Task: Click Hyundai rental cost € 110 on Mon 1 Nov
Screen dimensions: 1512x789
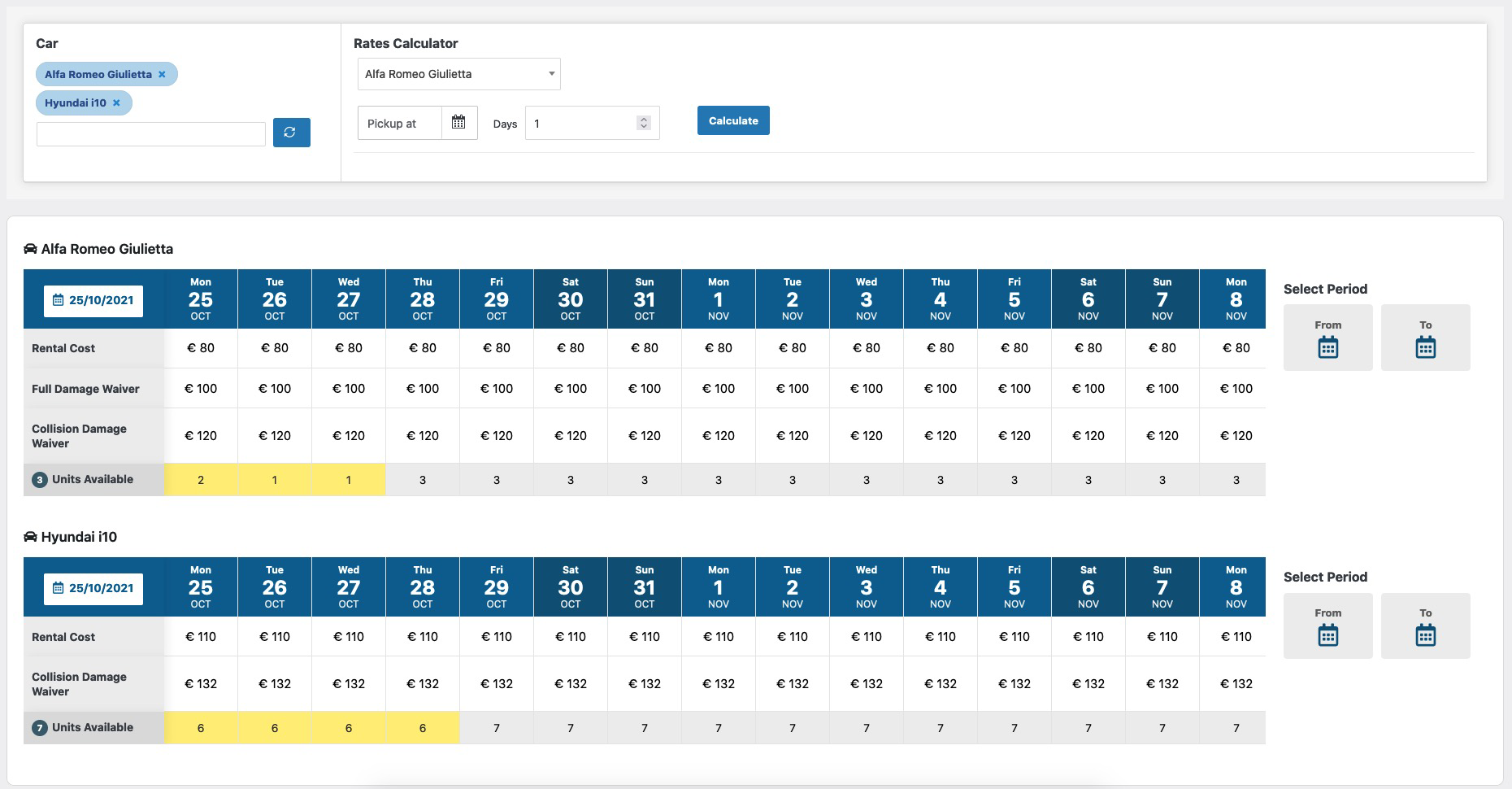Action: pos(719,637)
